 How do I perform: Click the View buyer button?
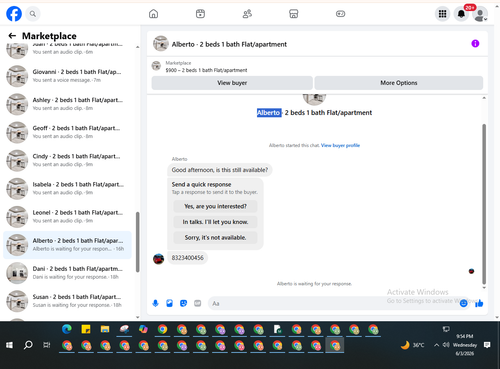click(232, 83)
